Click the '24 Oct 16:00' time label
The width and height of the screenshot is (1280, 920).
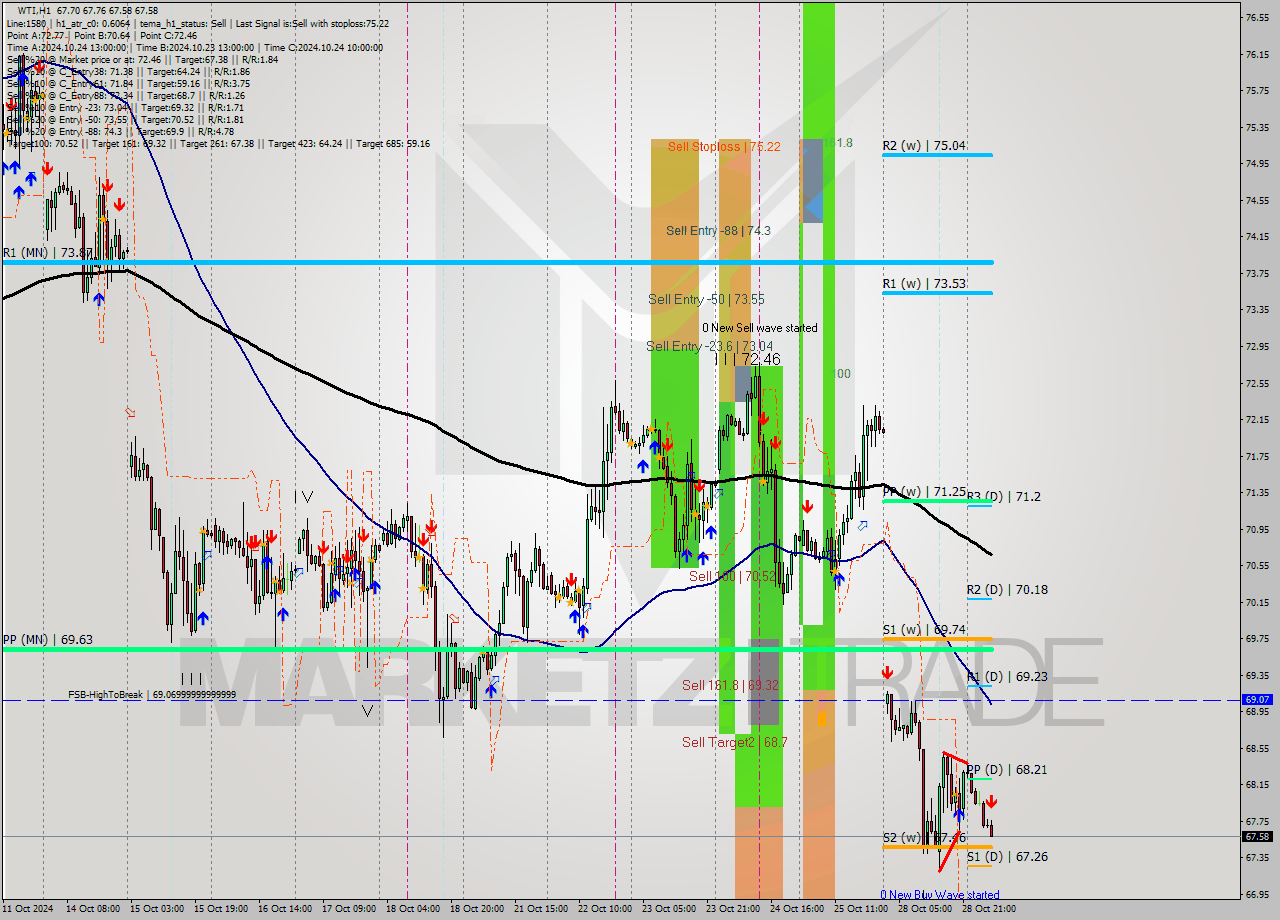[798, 910]
